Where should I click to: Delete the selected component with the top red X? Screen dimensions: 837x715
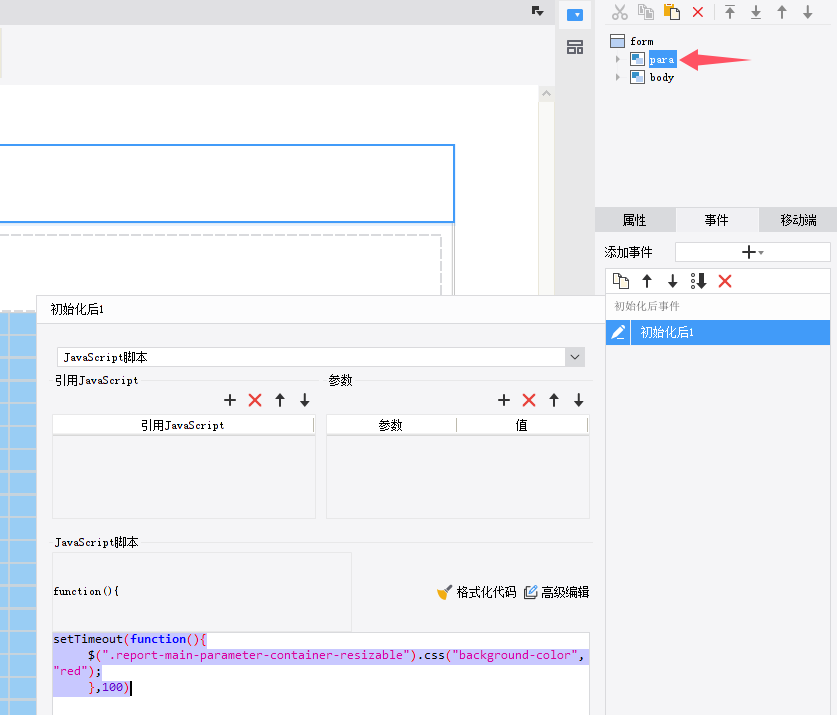[698, 12]
